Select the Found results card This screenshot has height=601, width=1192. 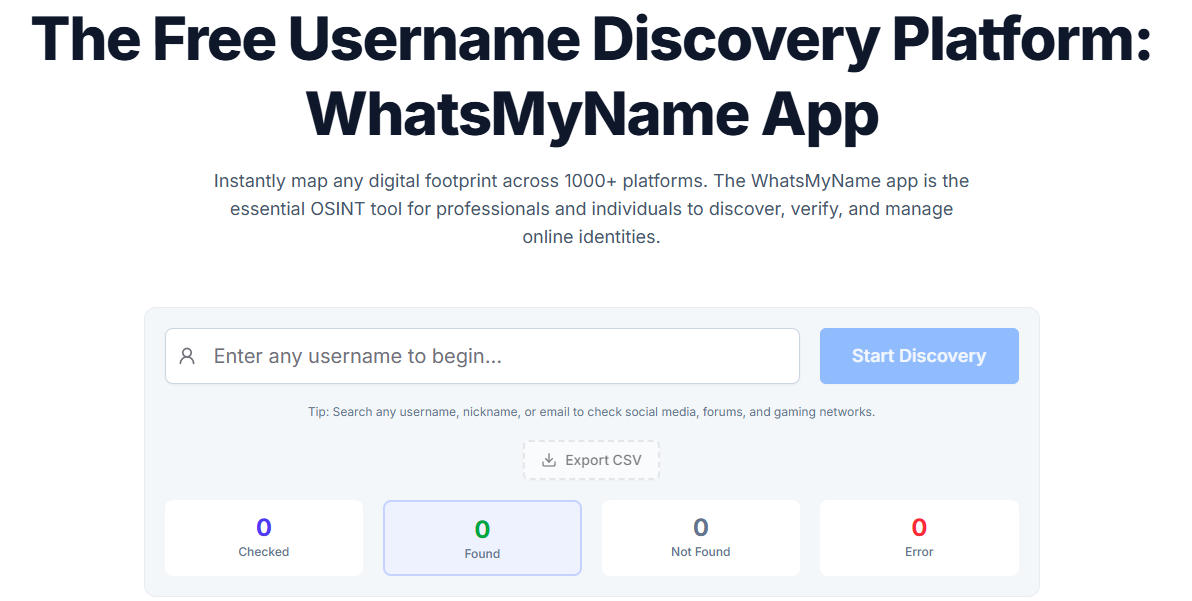[x=482, y=537]
